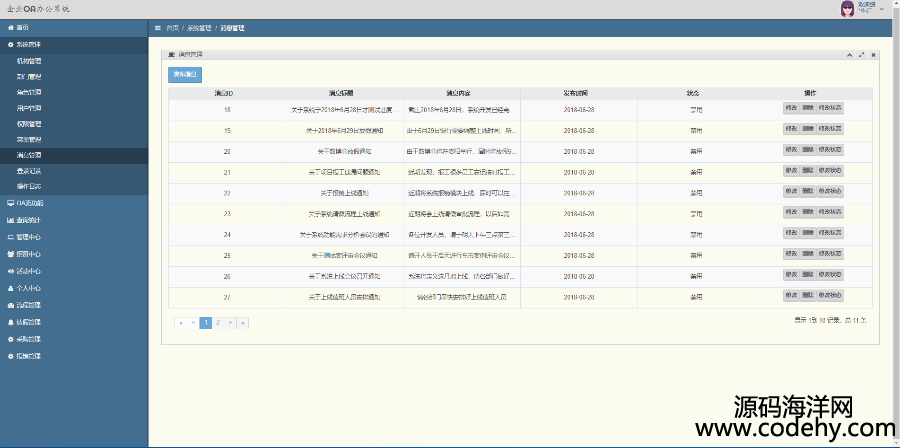Viewport: 900px width, 448px height.
Task: Go to first page with « button
Action: click(181, 323)
